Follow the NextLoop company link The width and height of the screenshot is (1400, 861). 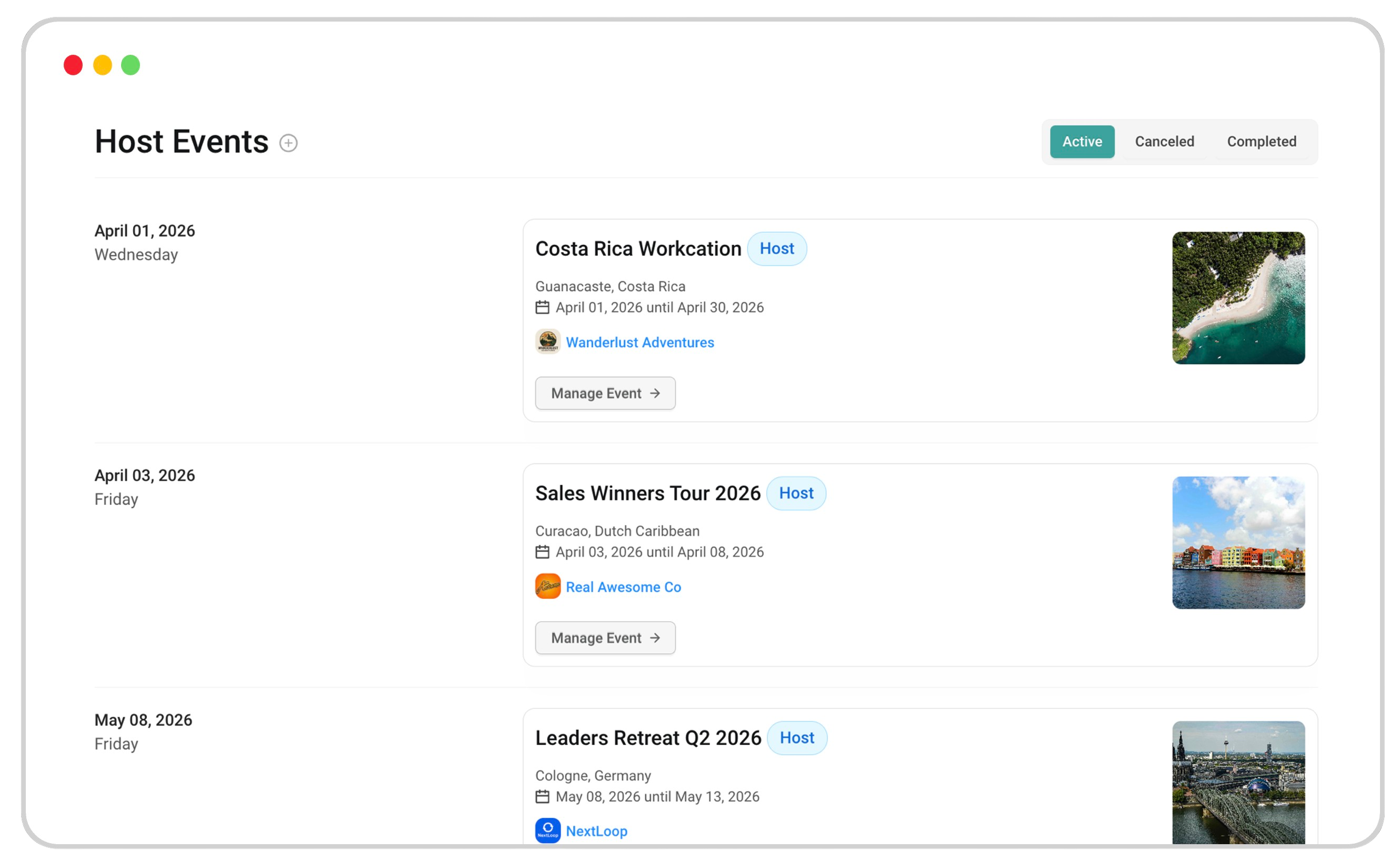(x=596, y=832)
